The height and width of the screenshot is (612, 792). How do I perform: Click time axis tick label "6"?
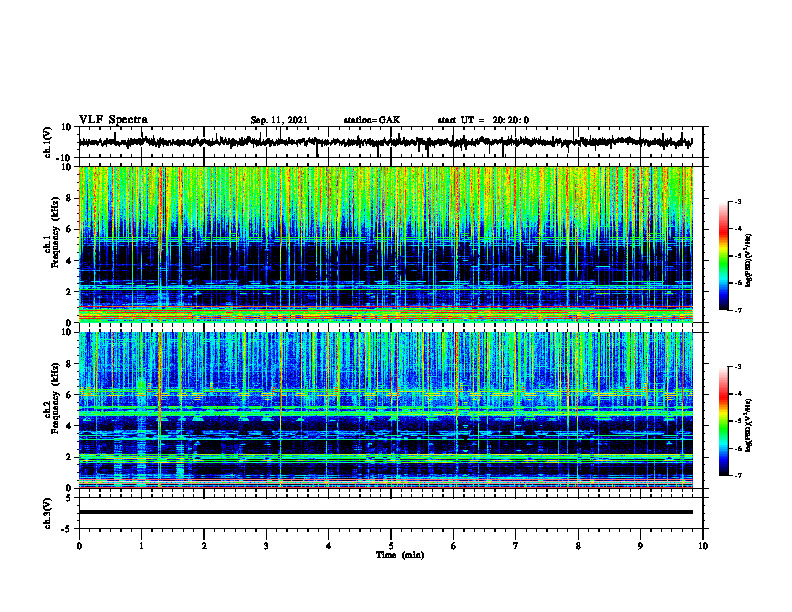coord(453,546)
